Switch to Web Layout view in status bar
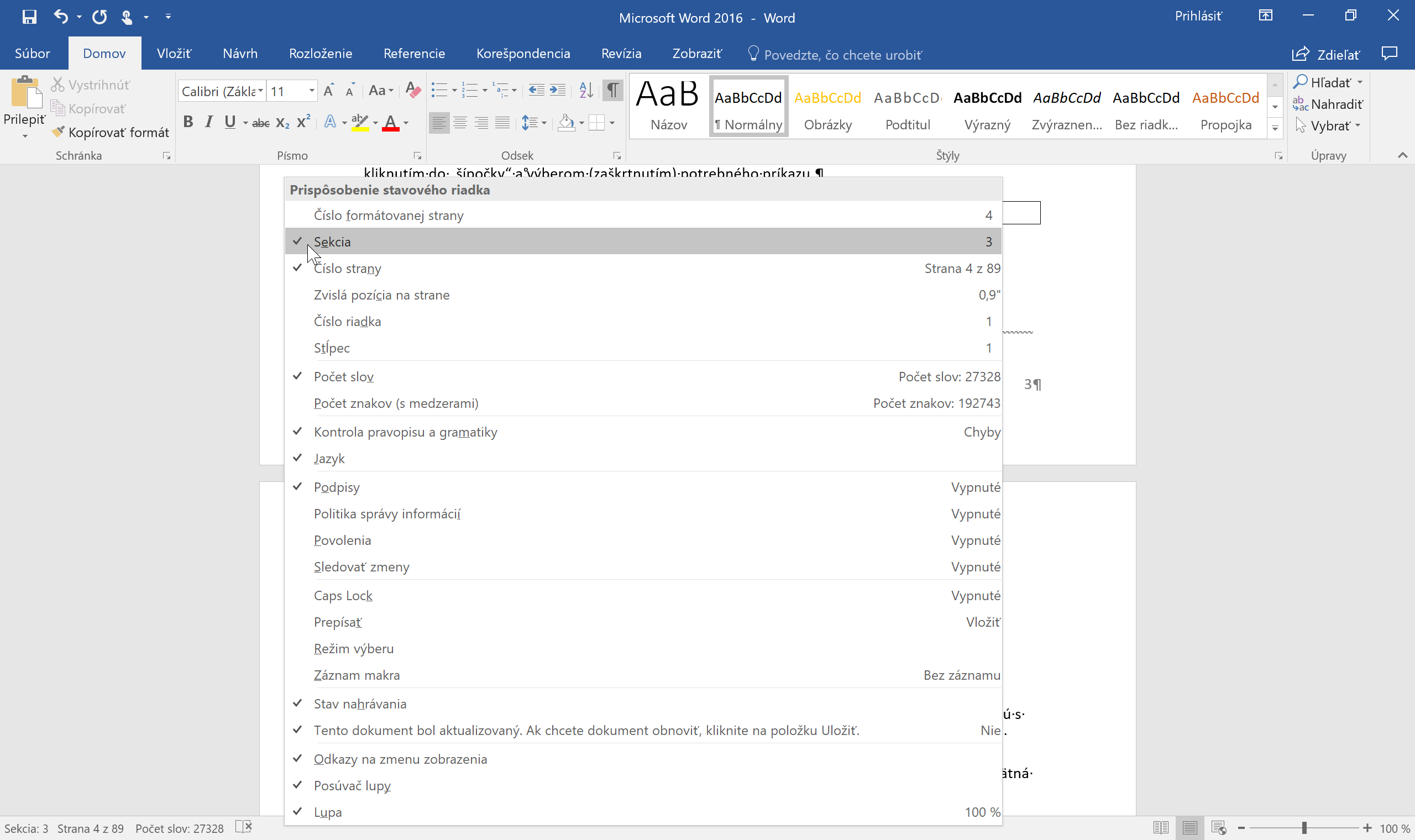 pyautogui.click(x=1219, y=828)
